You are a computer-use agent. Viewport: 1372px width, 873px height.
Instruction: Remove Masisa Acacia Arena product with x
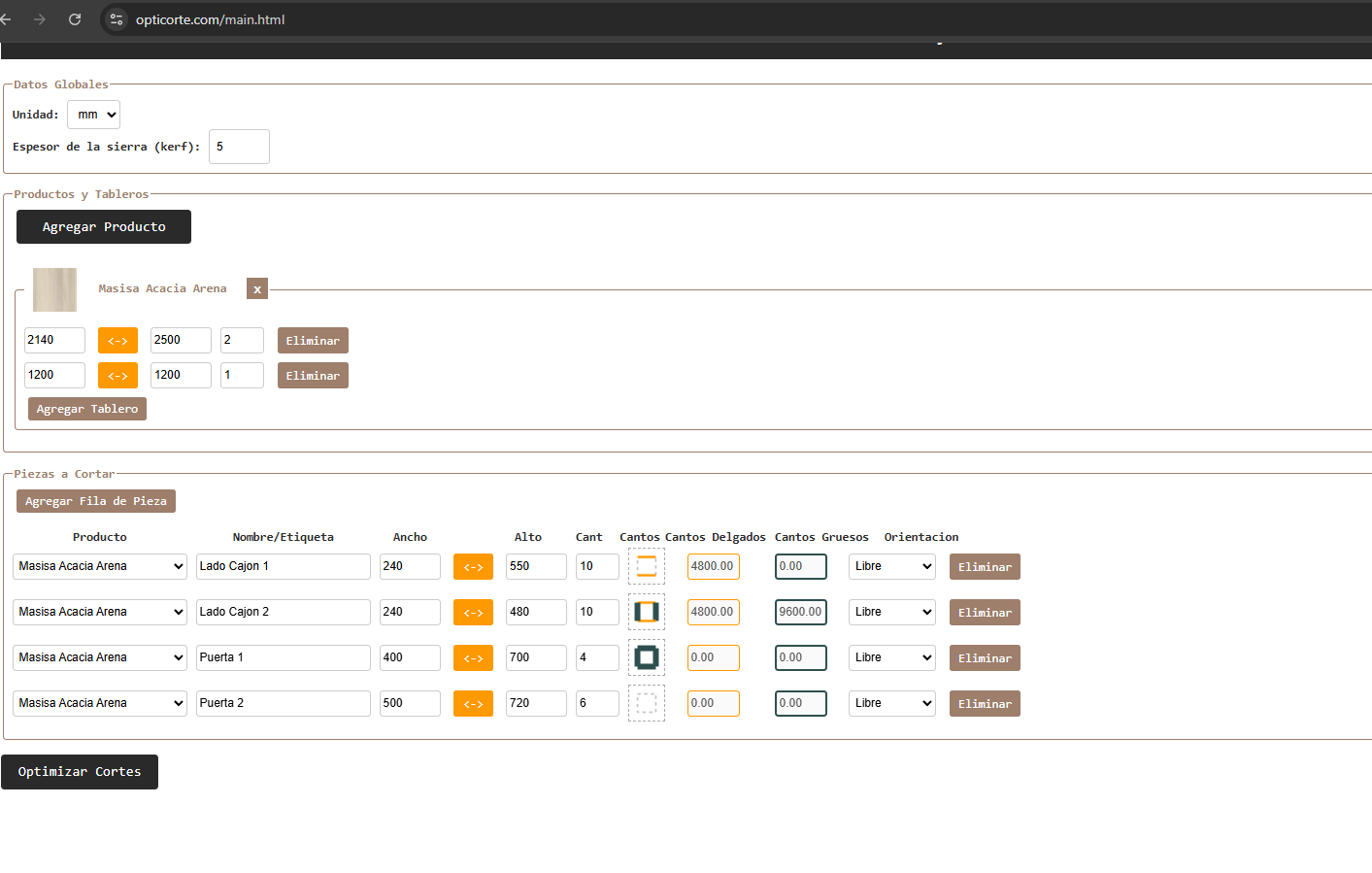[257, 289]
